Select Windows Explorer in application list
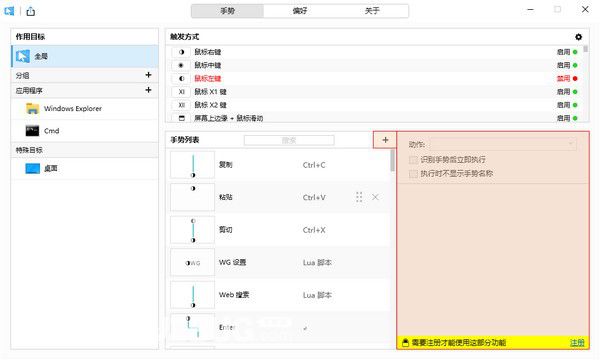Image resolution: width=600 pixels, height=360 pixels. tap(85, 109)
